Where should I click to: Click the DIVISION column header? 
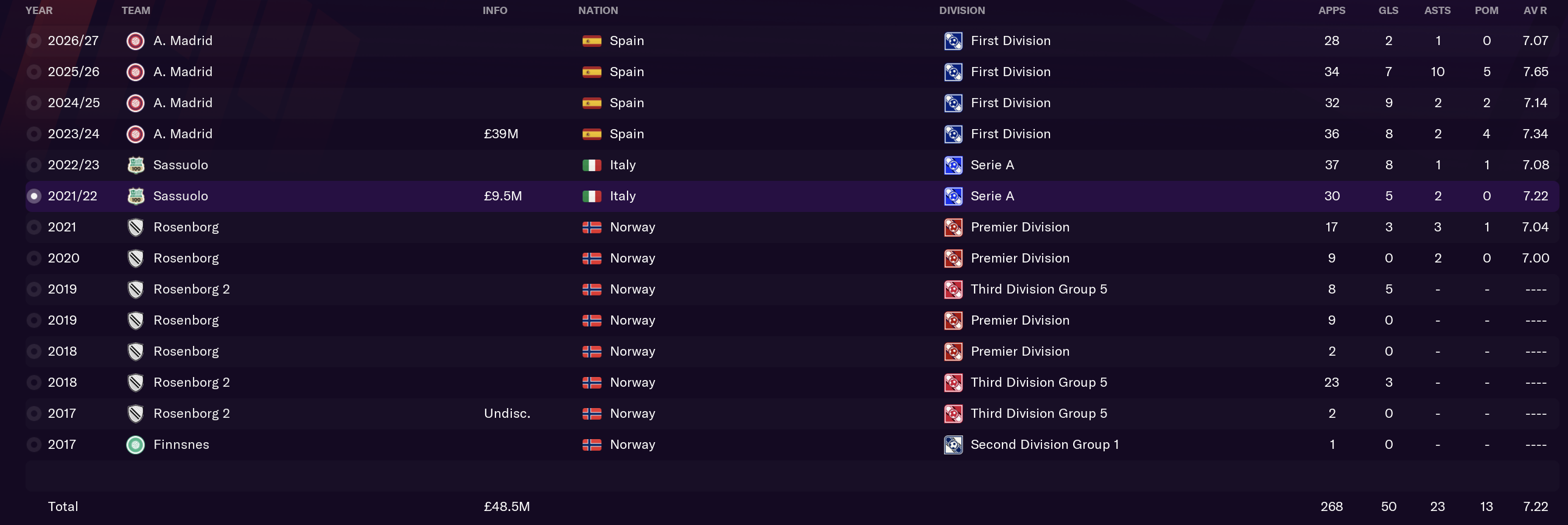pos(962,10)
